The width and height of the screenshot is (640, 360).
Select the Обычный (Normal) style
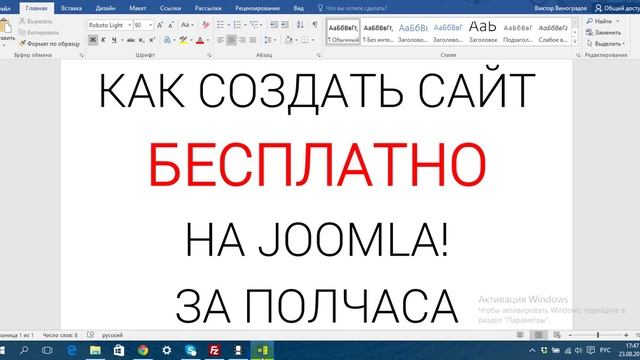tap(343, 32)
